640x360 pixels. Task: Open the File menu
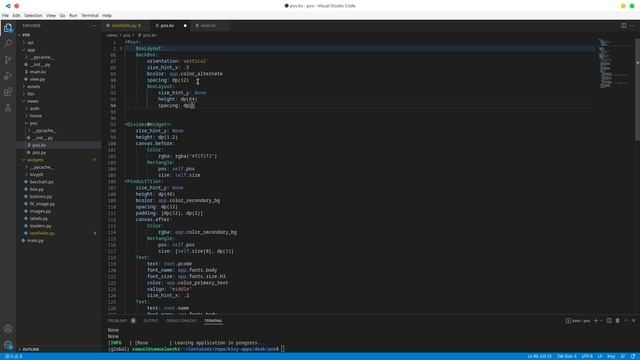tap(5, 16)
